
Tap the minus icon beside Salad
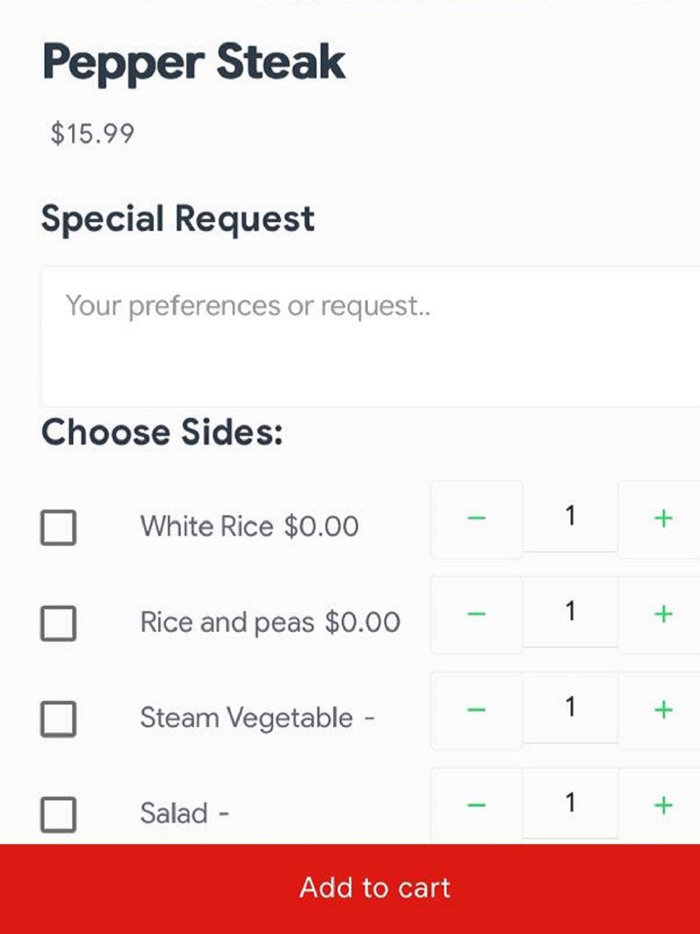point(477,805)
